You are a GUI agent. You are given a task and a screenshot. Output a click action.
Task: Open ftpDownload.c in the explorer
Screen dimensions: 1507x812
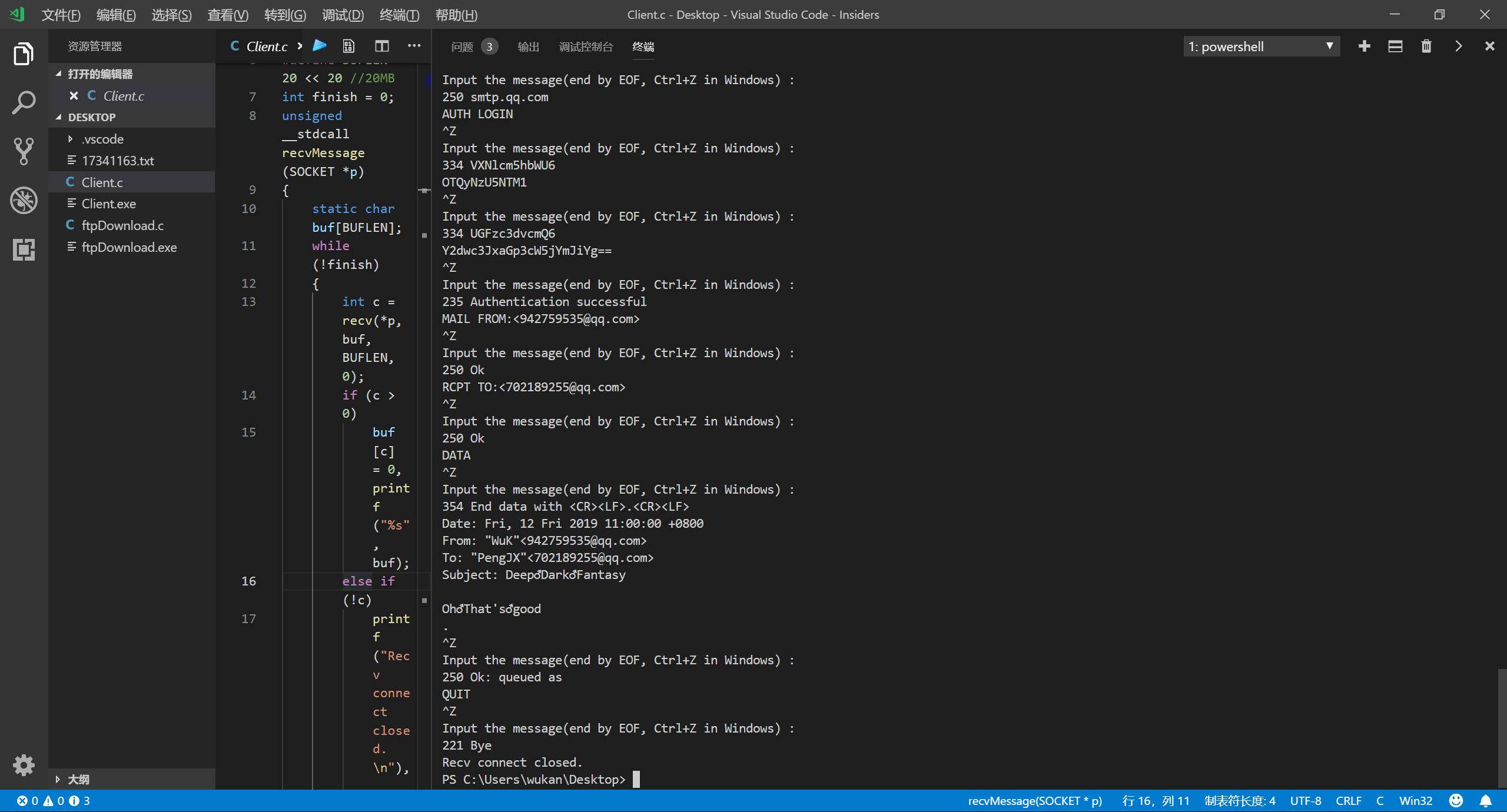(122, 225)
